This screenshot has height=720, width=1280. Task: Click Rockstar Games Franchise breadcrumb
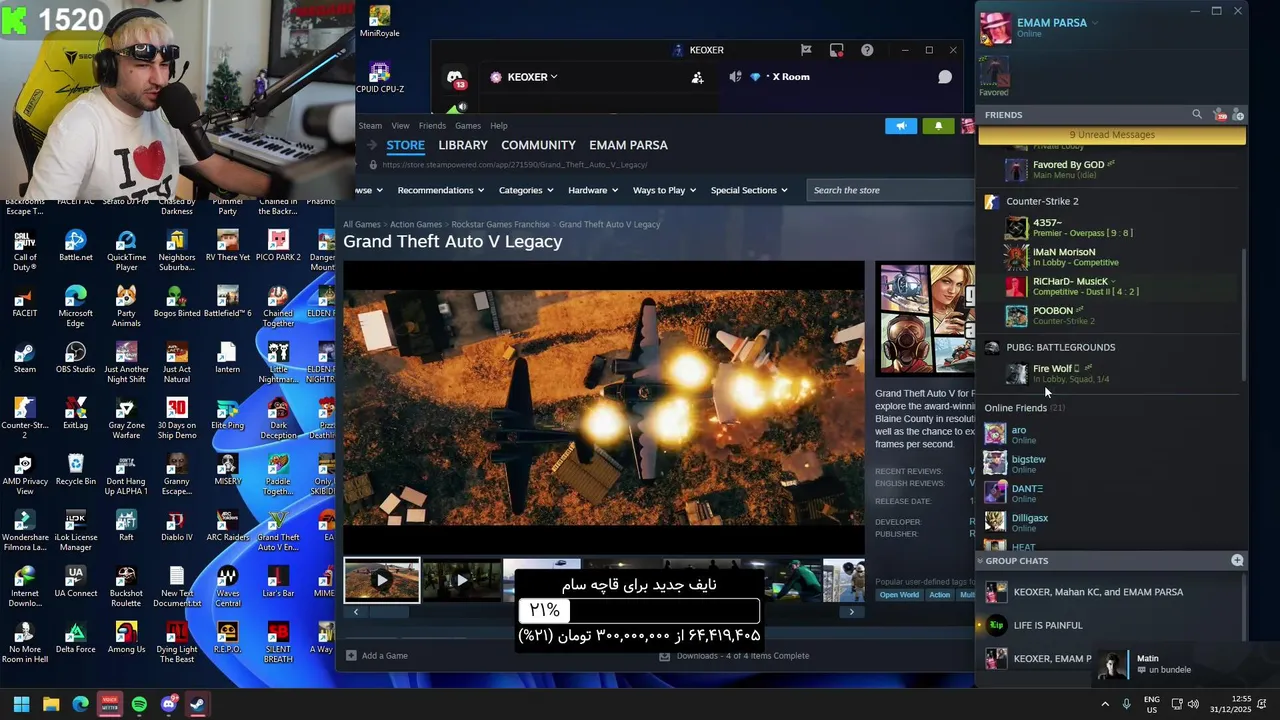500,225
